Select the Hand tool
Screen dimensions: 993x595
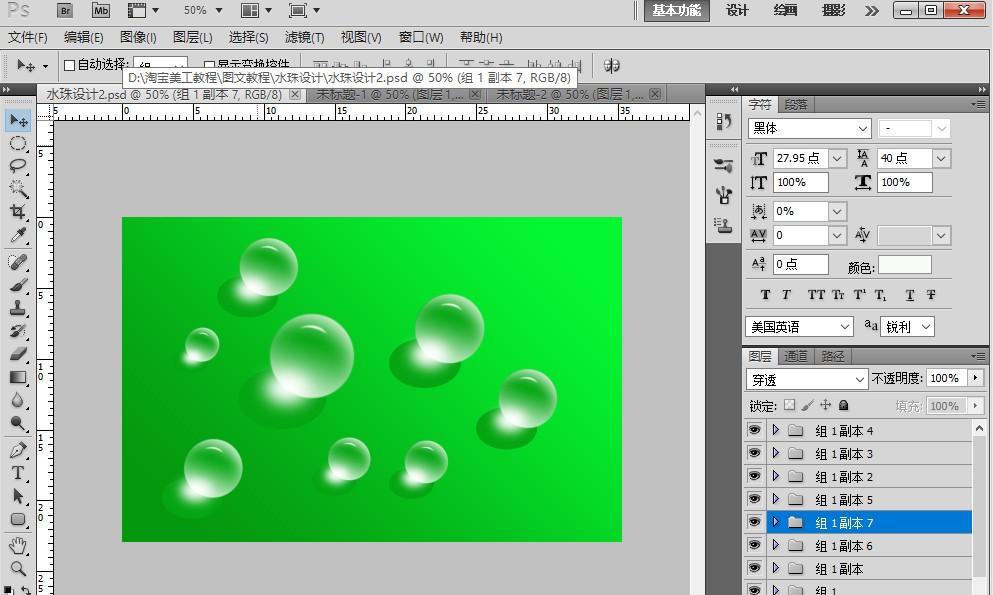18,546
